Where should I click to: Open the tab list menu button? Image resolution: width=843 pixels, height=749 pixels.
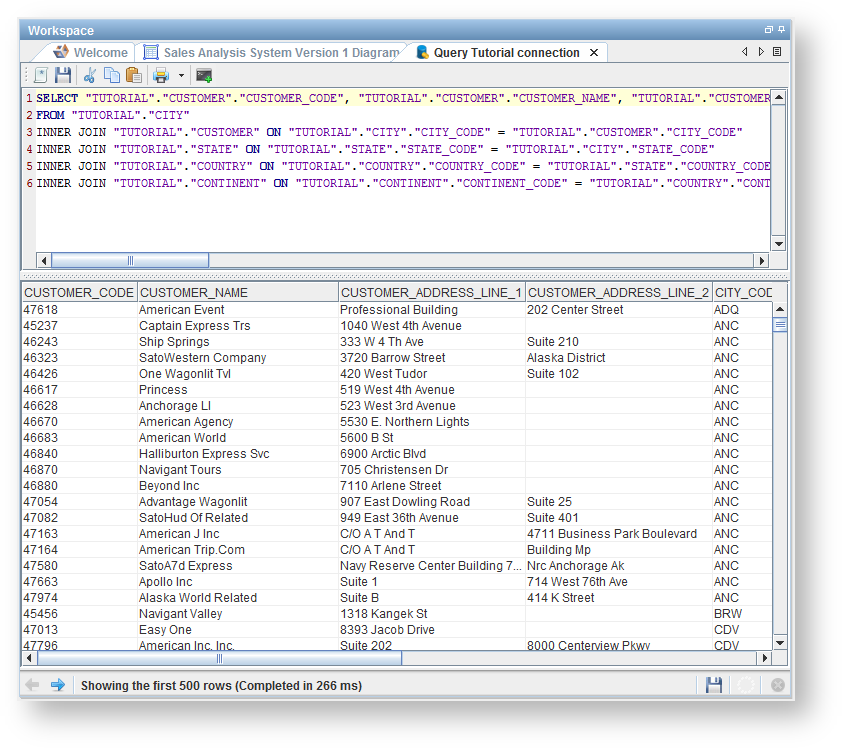click(x=777, y=52)
